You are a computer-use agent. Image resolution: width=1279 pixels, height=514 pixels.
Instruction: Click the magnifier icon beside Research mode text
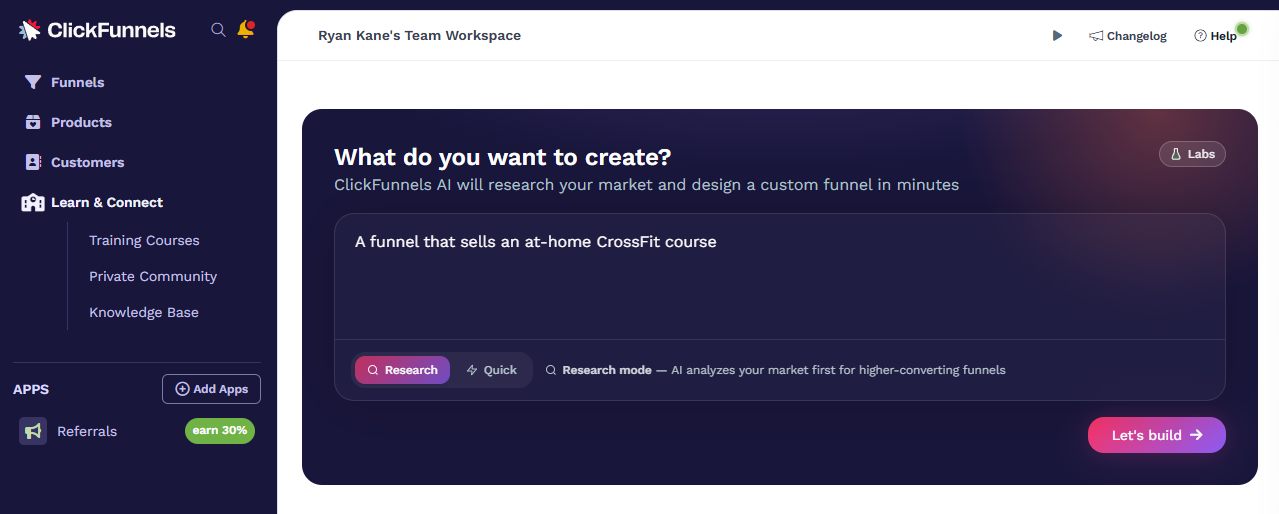click(x=551, y=370)
